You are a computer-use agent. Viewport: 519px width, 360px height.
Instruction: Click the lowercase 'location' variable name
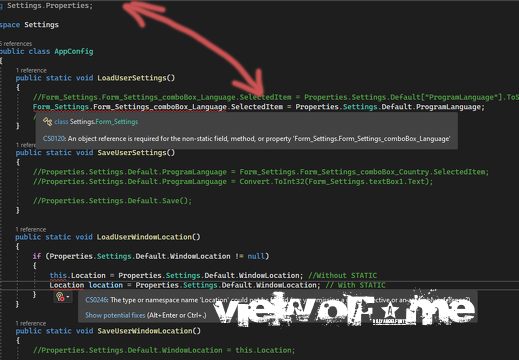pos(106,285)
